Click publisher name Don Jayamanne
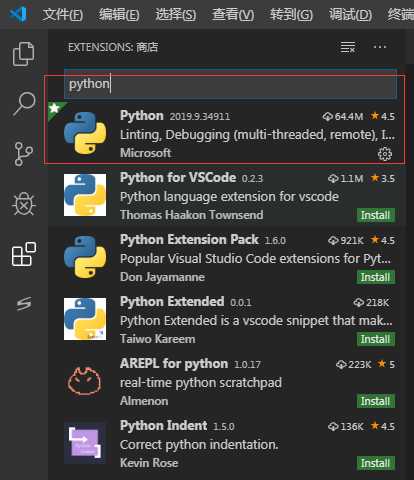The width and height of the screenshot is (414, 480). pyautogui.click(x=162, y=277)
